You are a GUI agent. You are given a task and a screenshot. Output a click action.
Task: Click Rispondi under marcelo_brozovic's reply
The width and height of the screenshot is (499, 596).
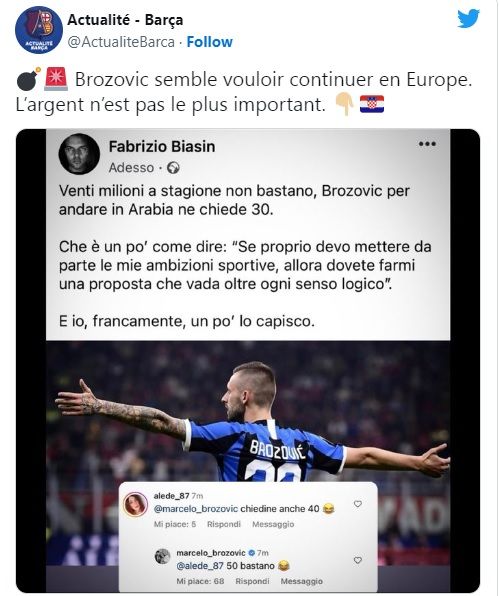(x=252, y=581)
